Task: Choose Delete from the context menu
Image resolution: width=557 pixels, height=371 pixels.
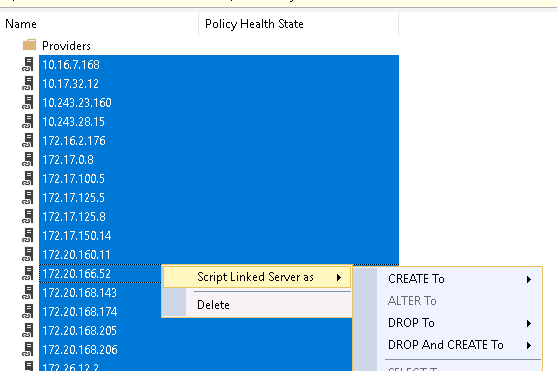Action: (257, 305)
